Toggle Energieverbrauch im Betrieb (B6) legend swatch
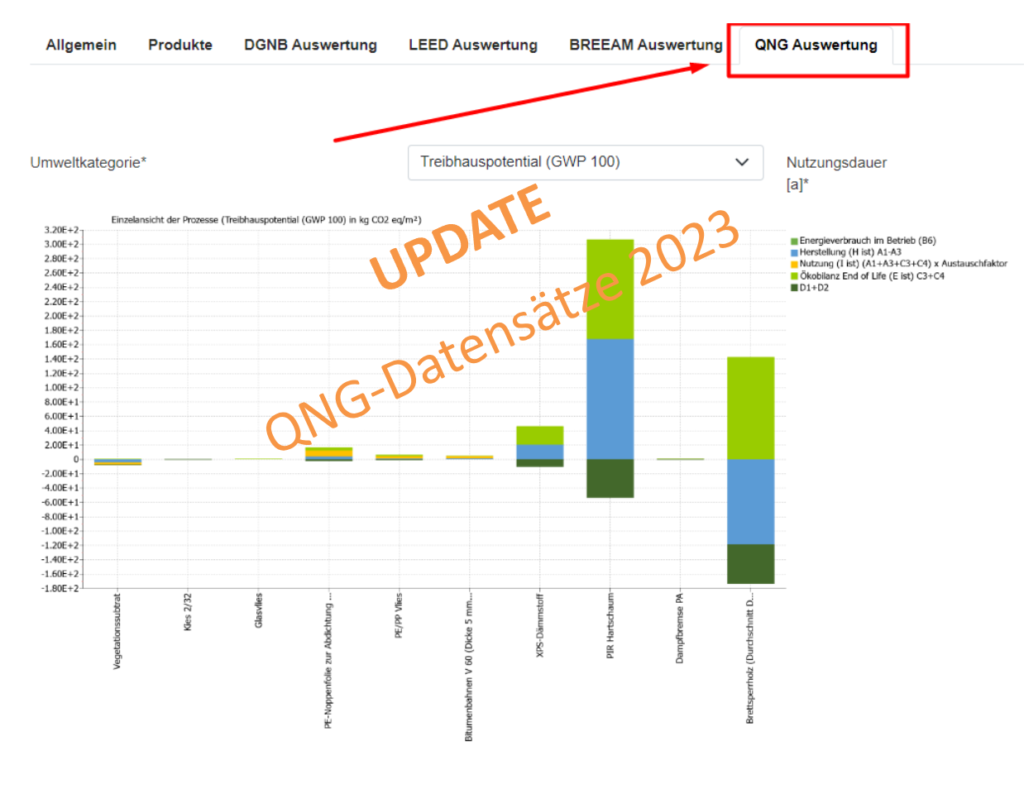This screenshot has height=789, width=1024. click(x=794, y=241)
